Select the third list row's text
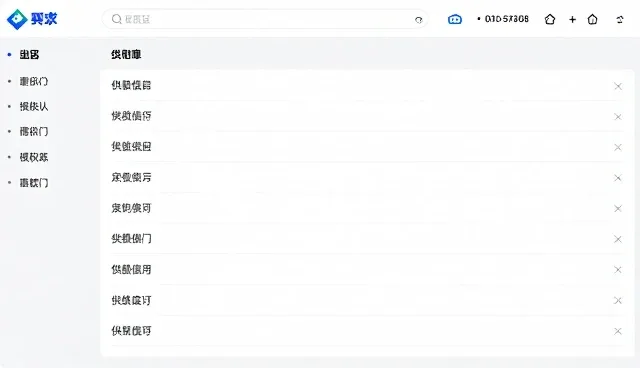This screenshot has width=640, height=368. 131,146
